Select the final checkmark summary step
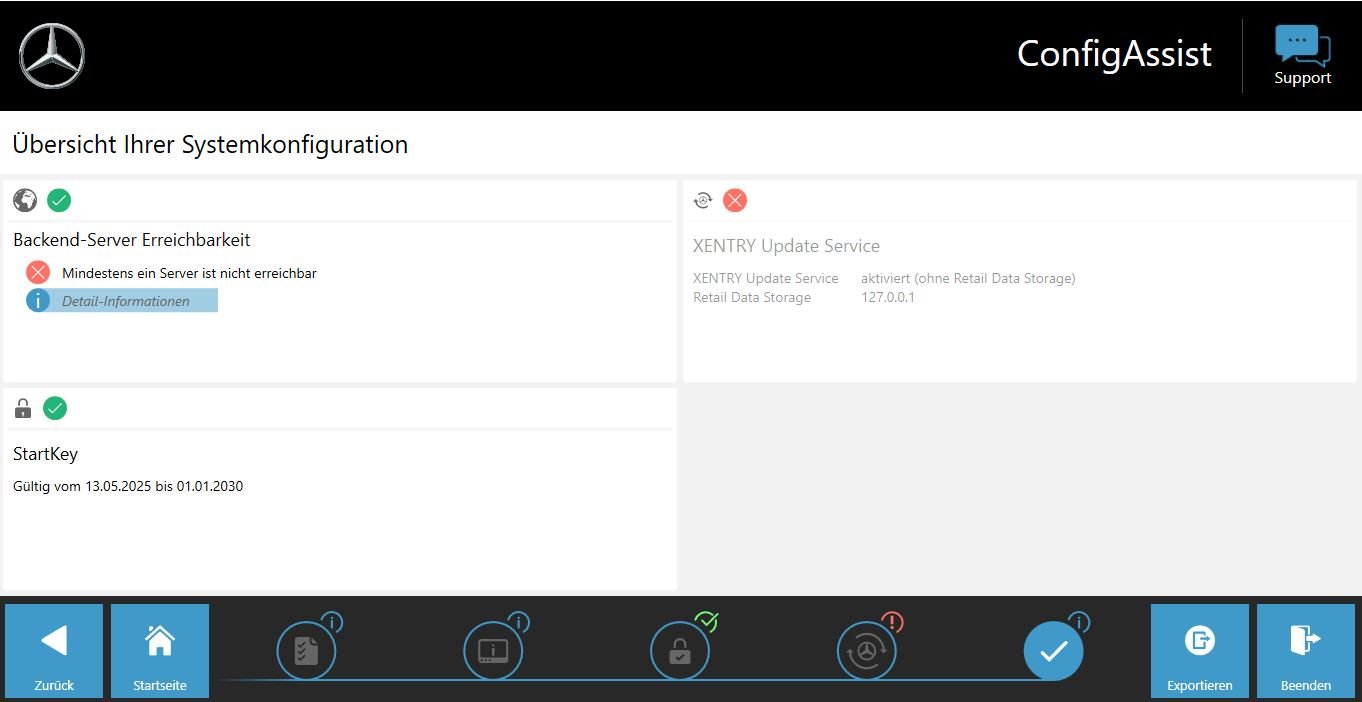This screenshot has width=1362, height=702. click(x=1053, y=651)
